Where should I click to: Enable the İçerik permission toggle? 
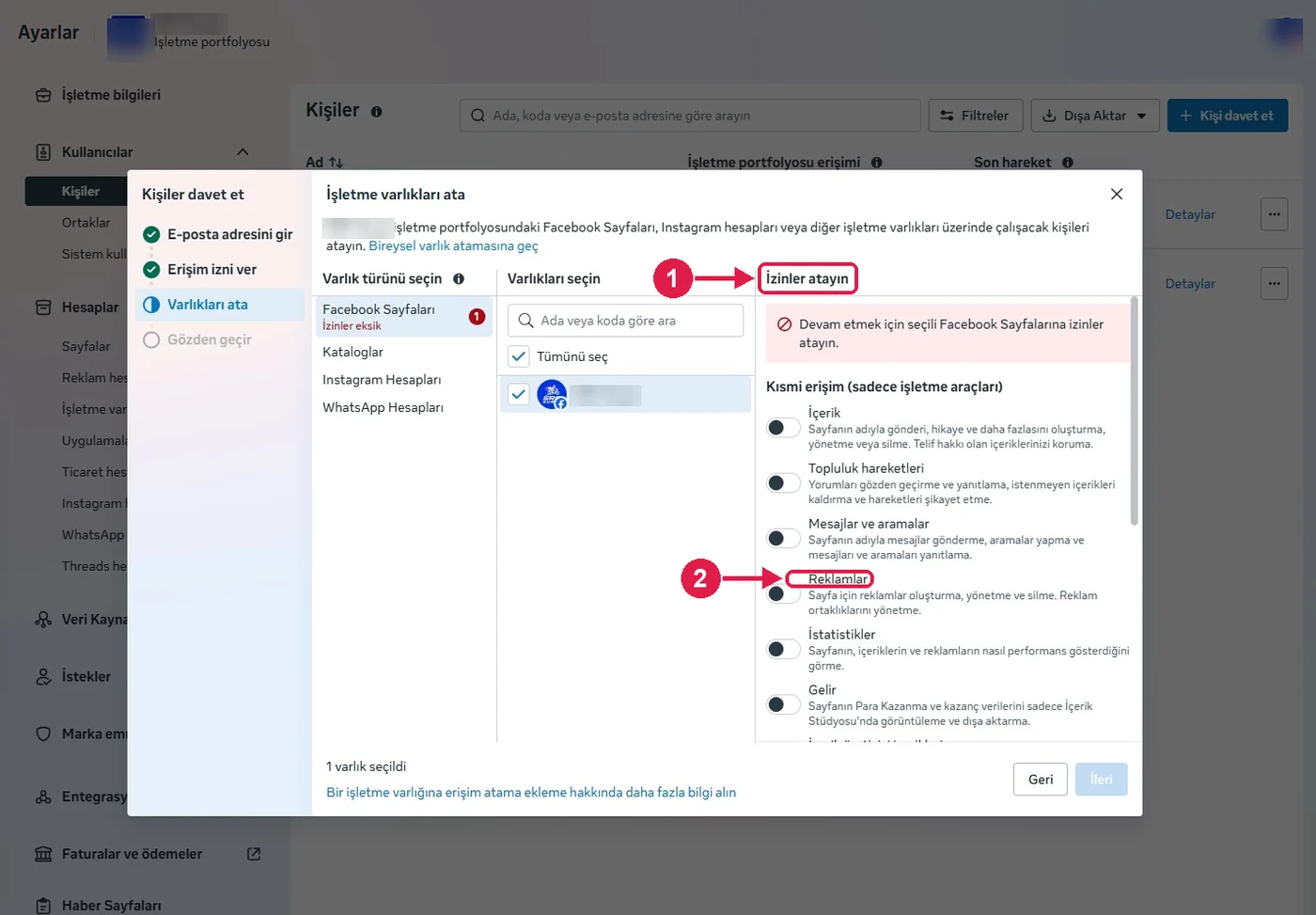tap(783, 428)
